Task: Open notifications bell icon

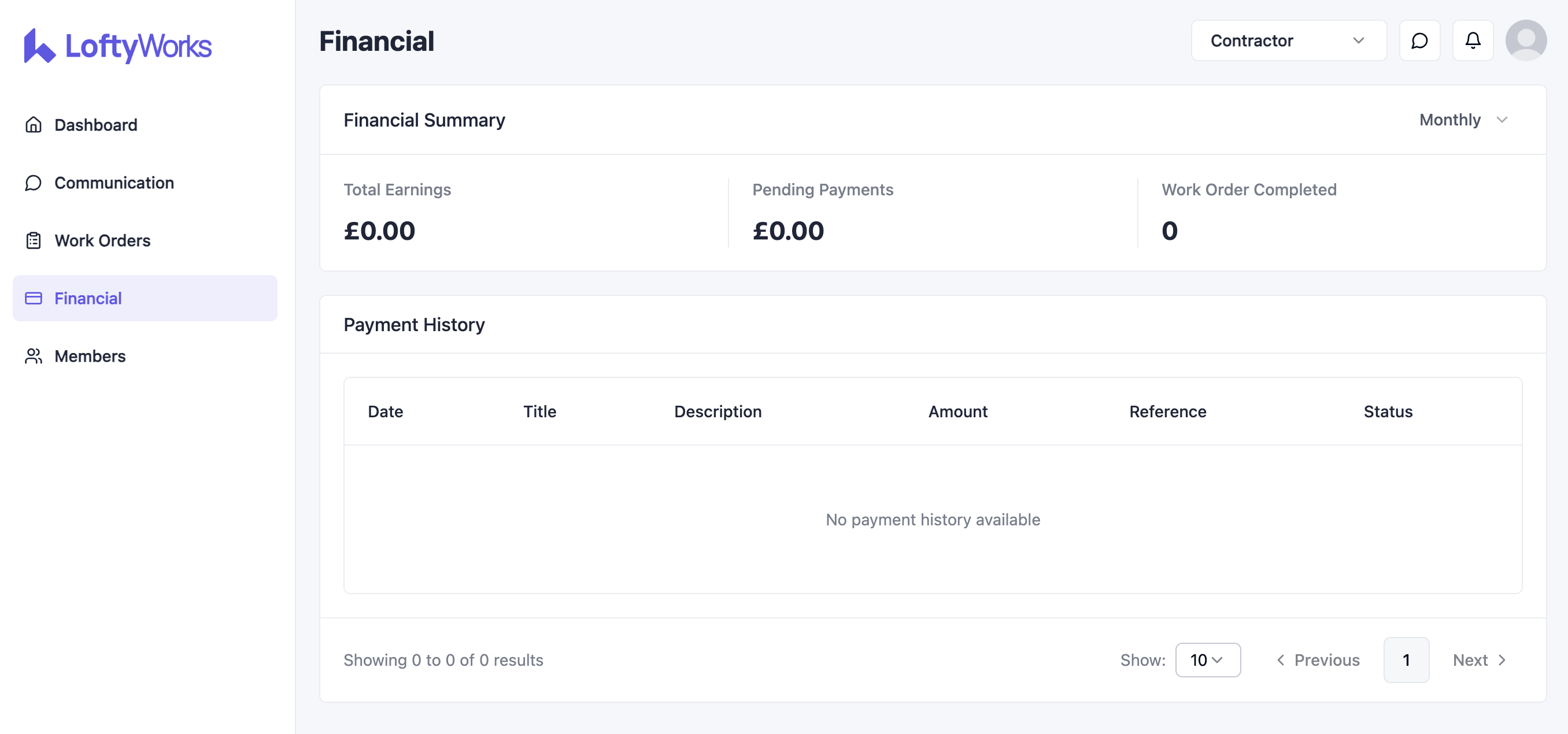Action: tap(1473, 41)
